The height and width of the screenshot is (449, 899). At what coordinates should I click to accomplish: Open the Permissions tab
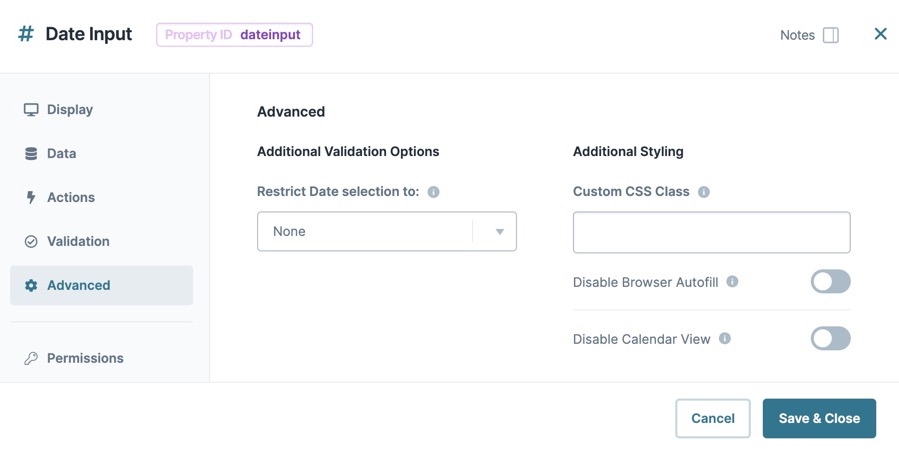coord(101,358)
